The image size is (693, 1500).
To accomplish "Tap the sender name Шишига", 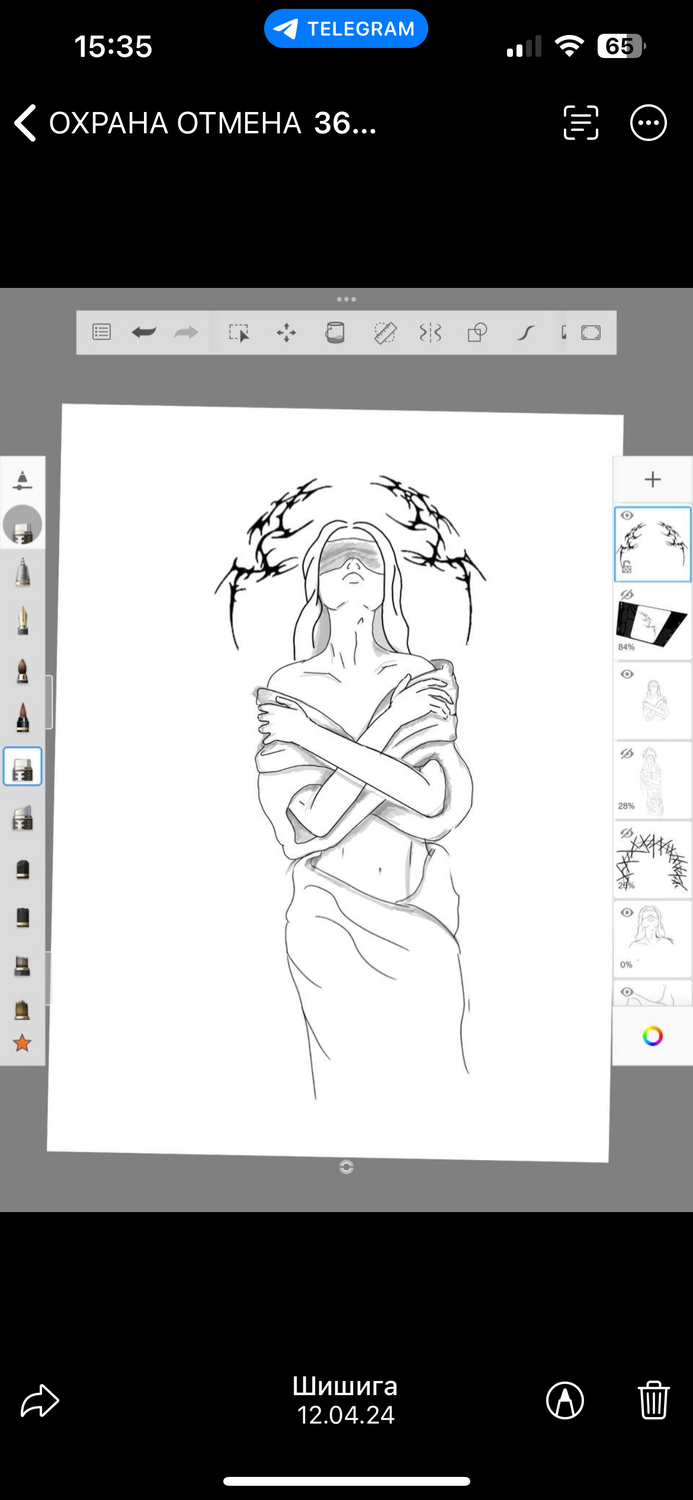I will tap(345, 1386).
